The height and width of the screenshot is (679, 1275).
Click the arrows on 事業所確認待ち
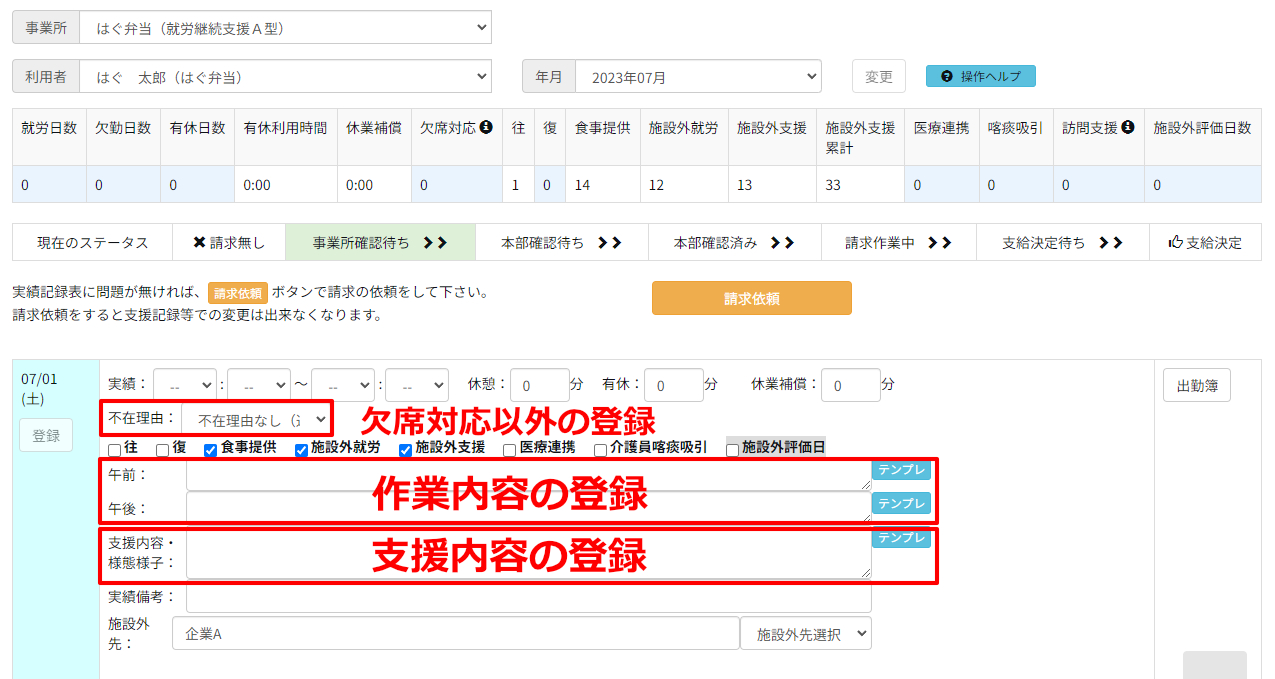pyautogui.click(x=435, y=243)
